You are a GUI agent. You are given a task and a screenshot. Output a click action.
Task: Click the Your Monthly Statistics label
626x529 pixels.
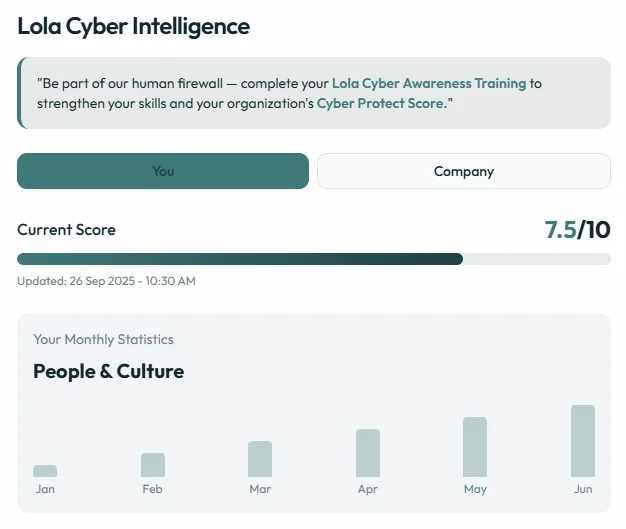[103, 339]
